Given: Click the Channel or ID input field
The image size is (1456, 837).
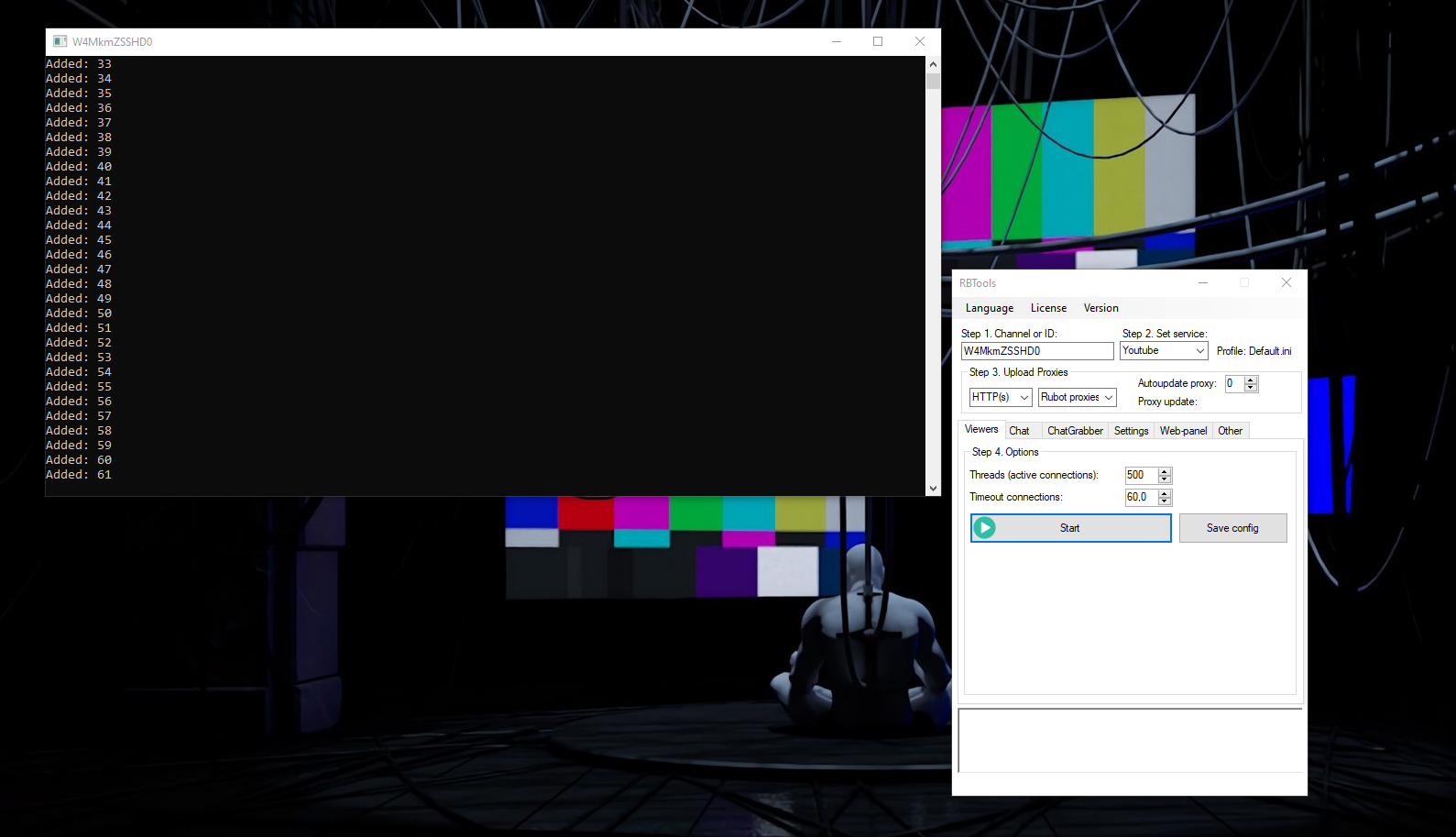Looking at the screenshot, I should coord(1036,351).
